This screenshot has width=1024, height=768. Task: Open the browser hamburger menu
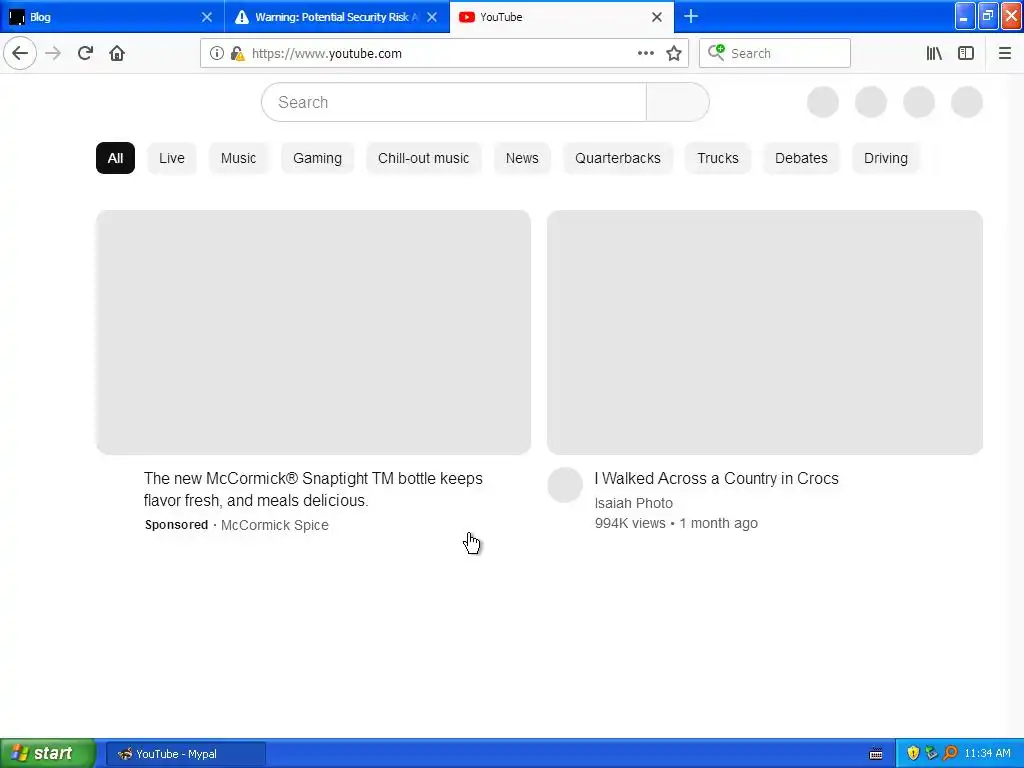coord(1004,54)
